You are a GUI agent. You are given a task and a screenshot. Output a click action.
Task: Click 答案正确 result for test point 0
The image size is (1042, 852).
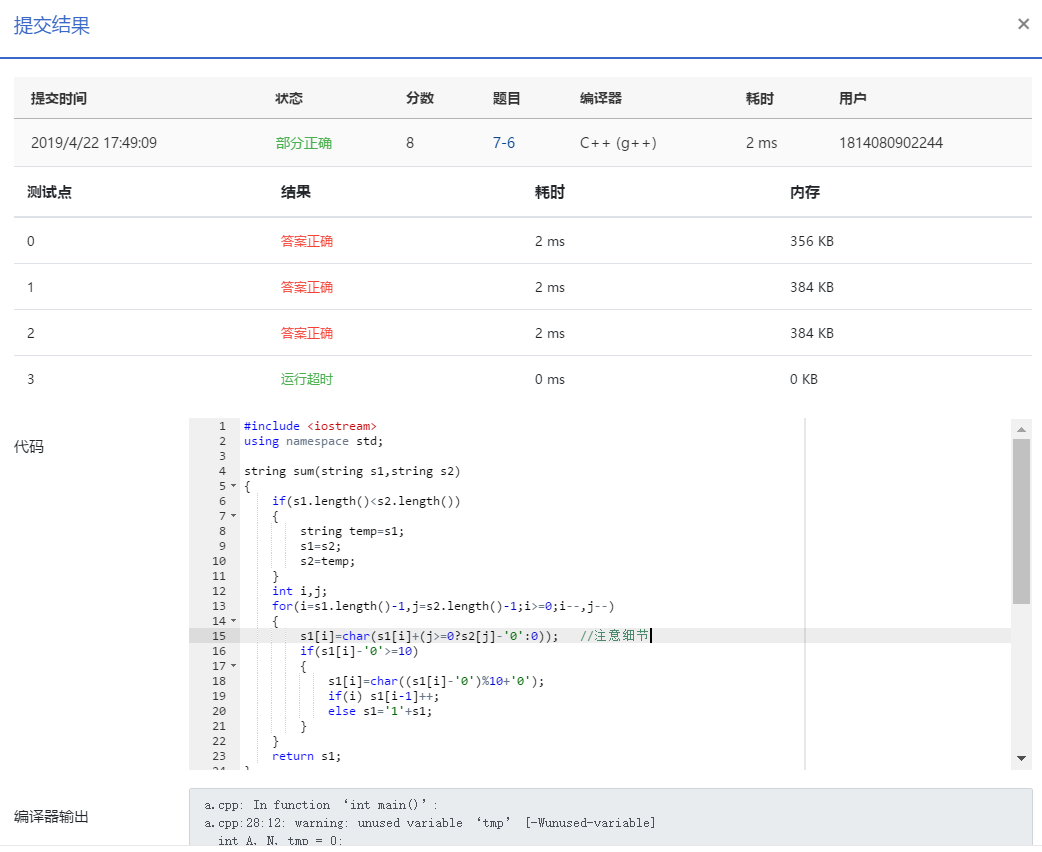tap(306, 241)
